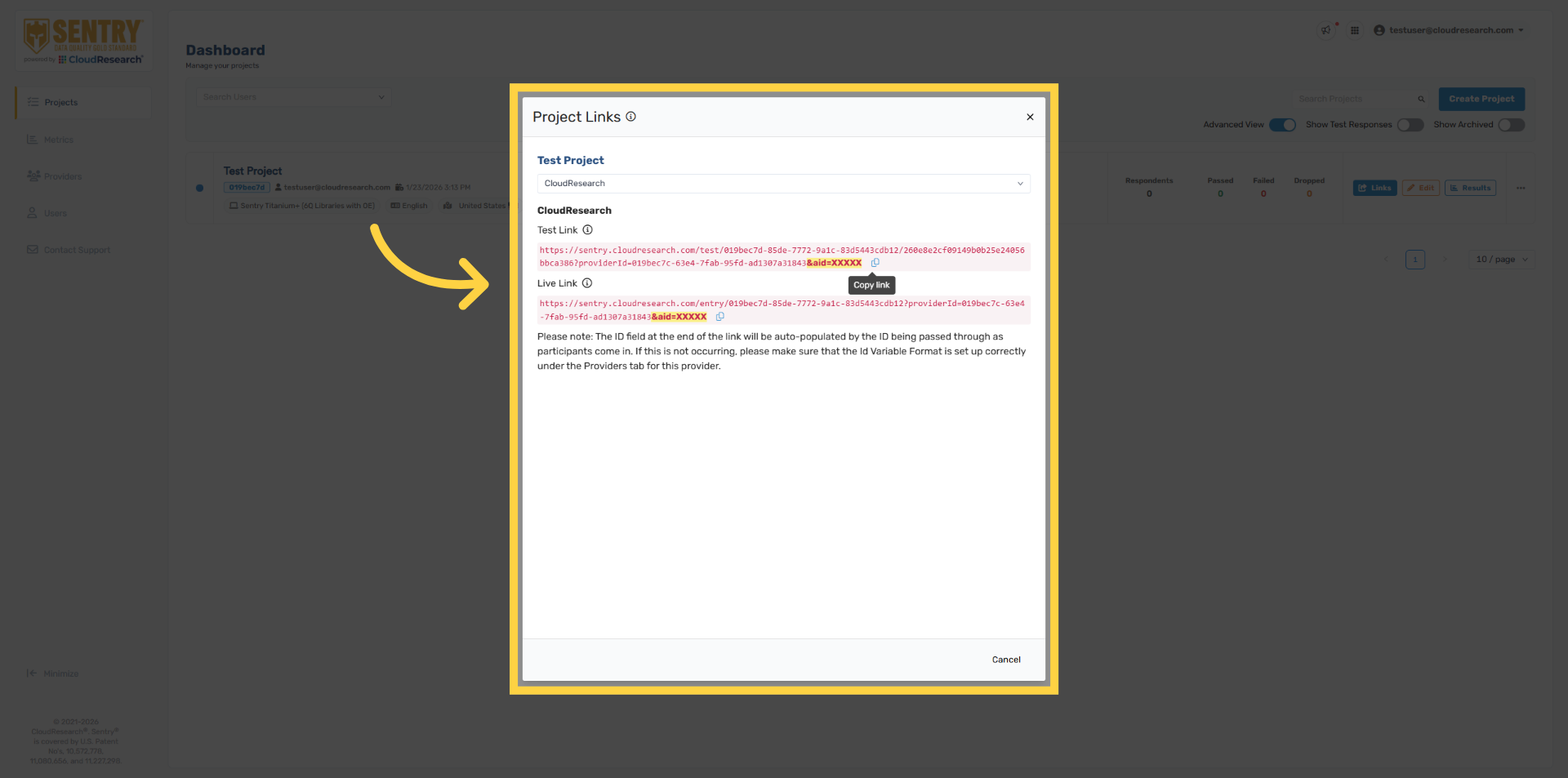Toggle the Advanced View switch
1568x778 pixels.
[1282, 125]
